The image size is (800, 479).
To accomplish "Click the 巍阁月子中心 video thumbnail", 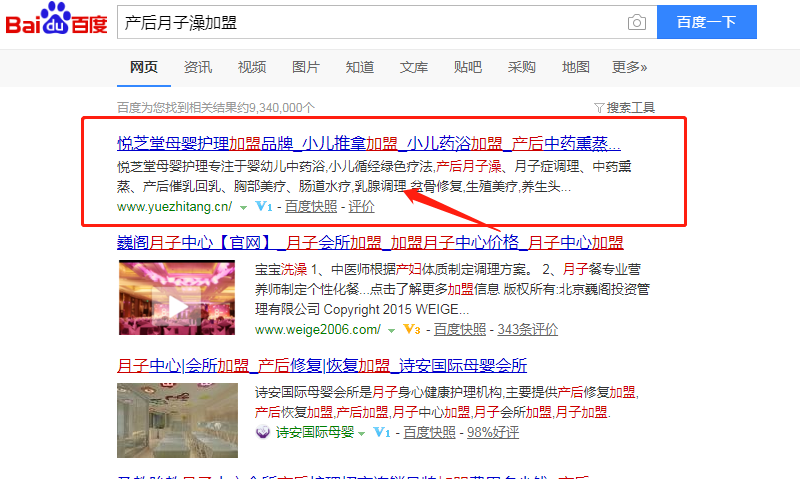I will (176, 300).
